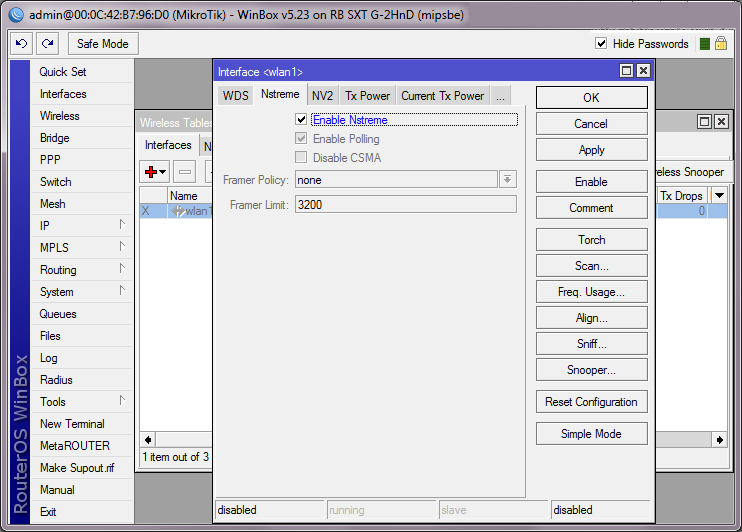
Task: Open the add interface dropdown arrow
Action: tap(163, 172)
